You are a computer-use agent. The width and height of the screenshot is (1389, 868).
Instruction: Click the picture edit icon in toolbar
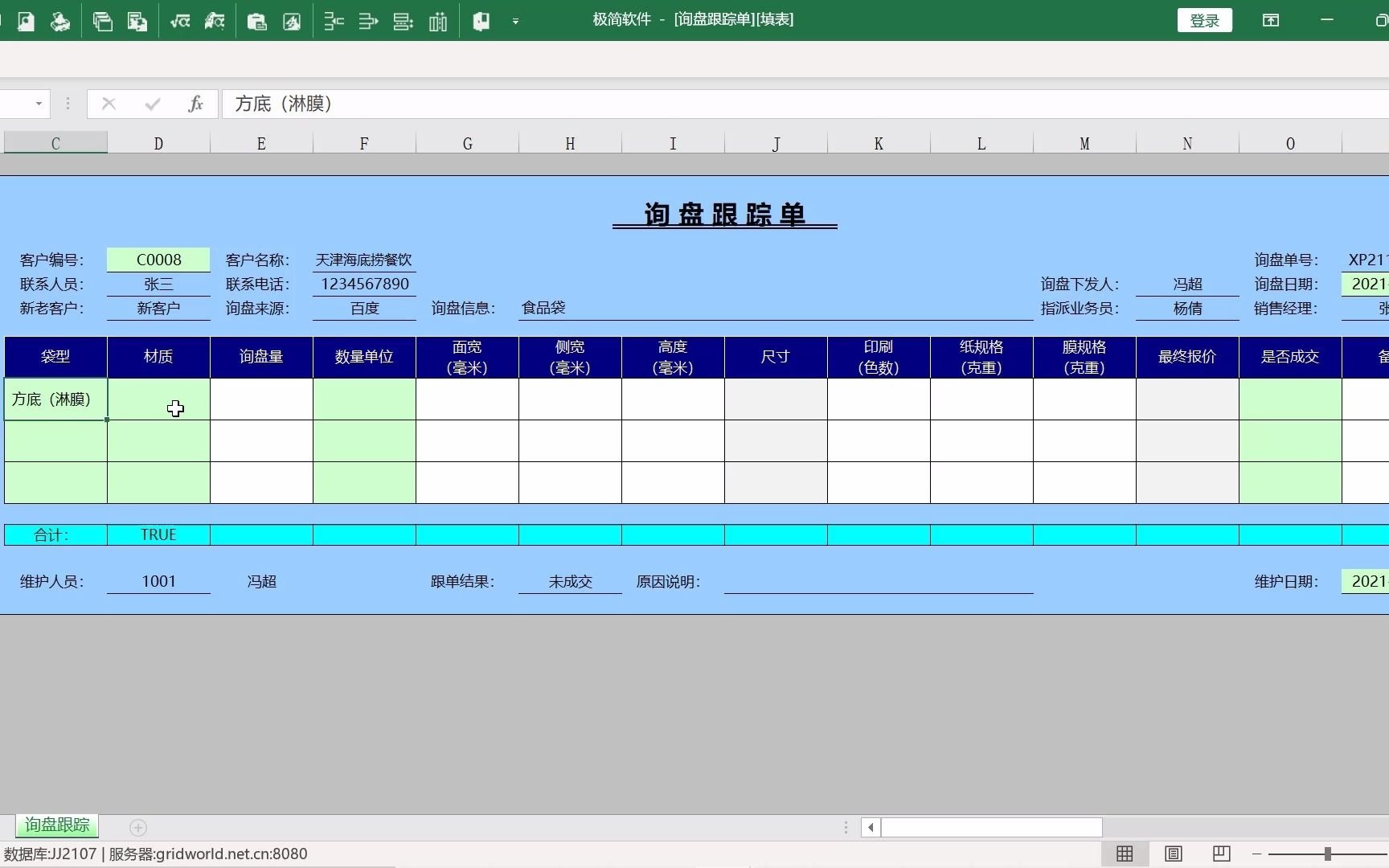292,21
